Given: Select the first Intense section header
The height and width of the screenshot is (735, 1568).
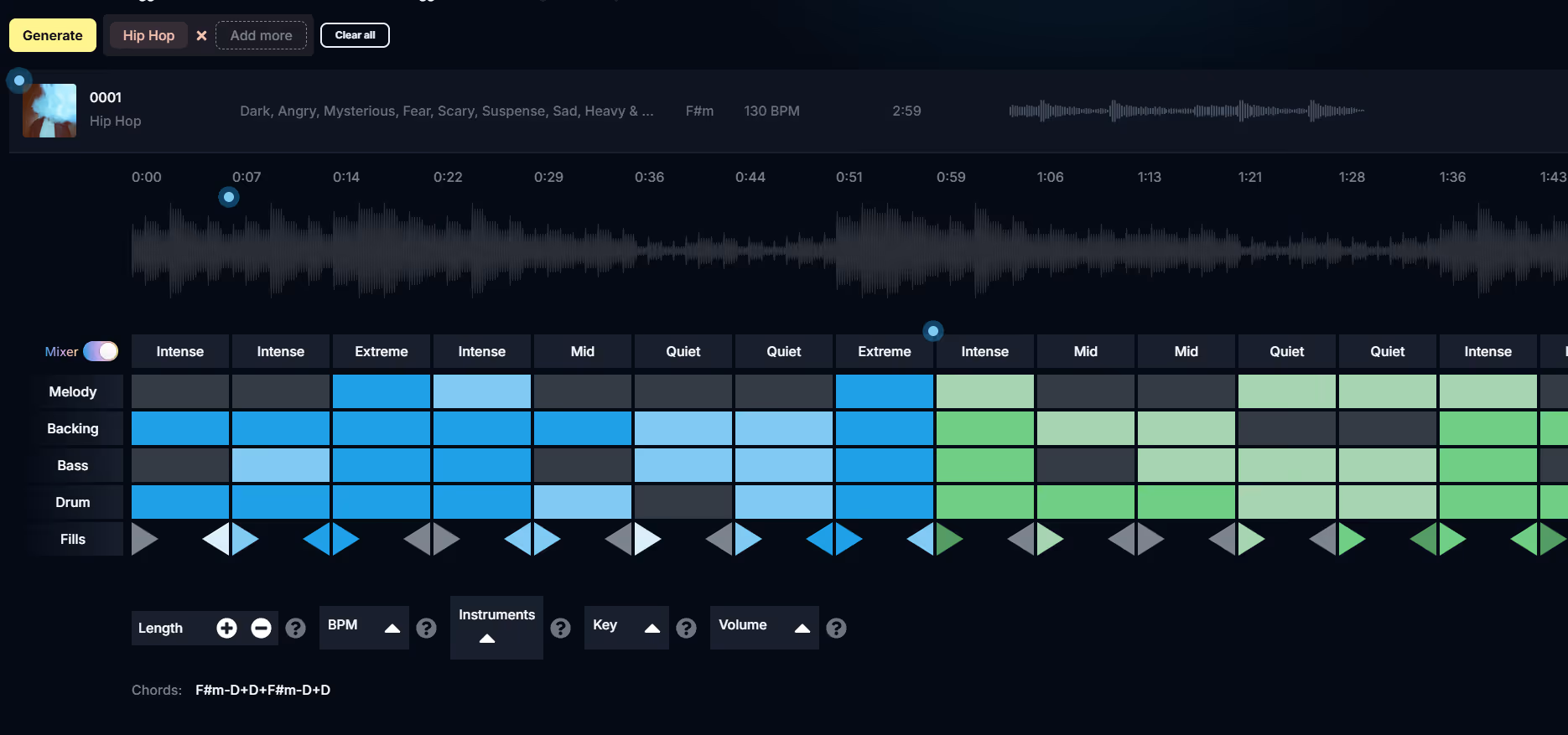Looking at the screenshot, I should pyautogui.click(x=180, y=351).
